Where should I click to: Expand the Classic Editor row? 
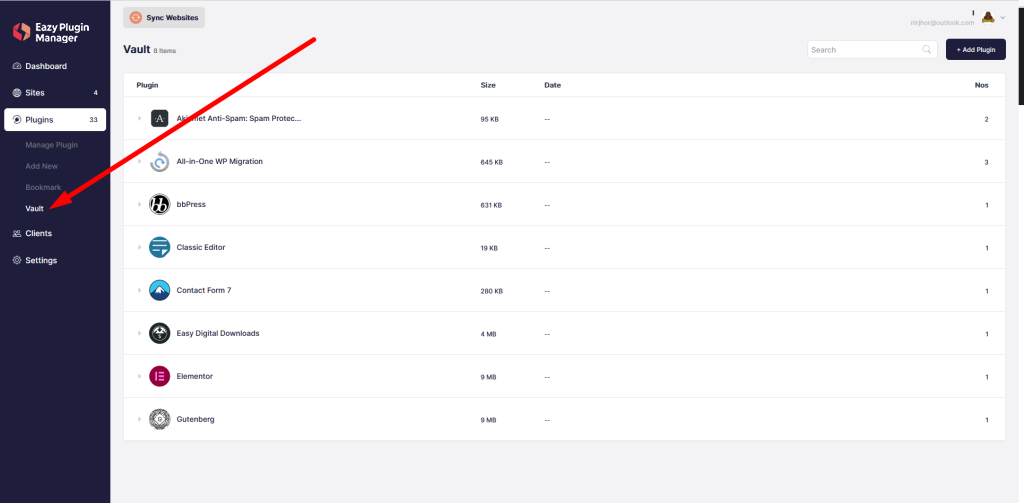click(139, 248)
